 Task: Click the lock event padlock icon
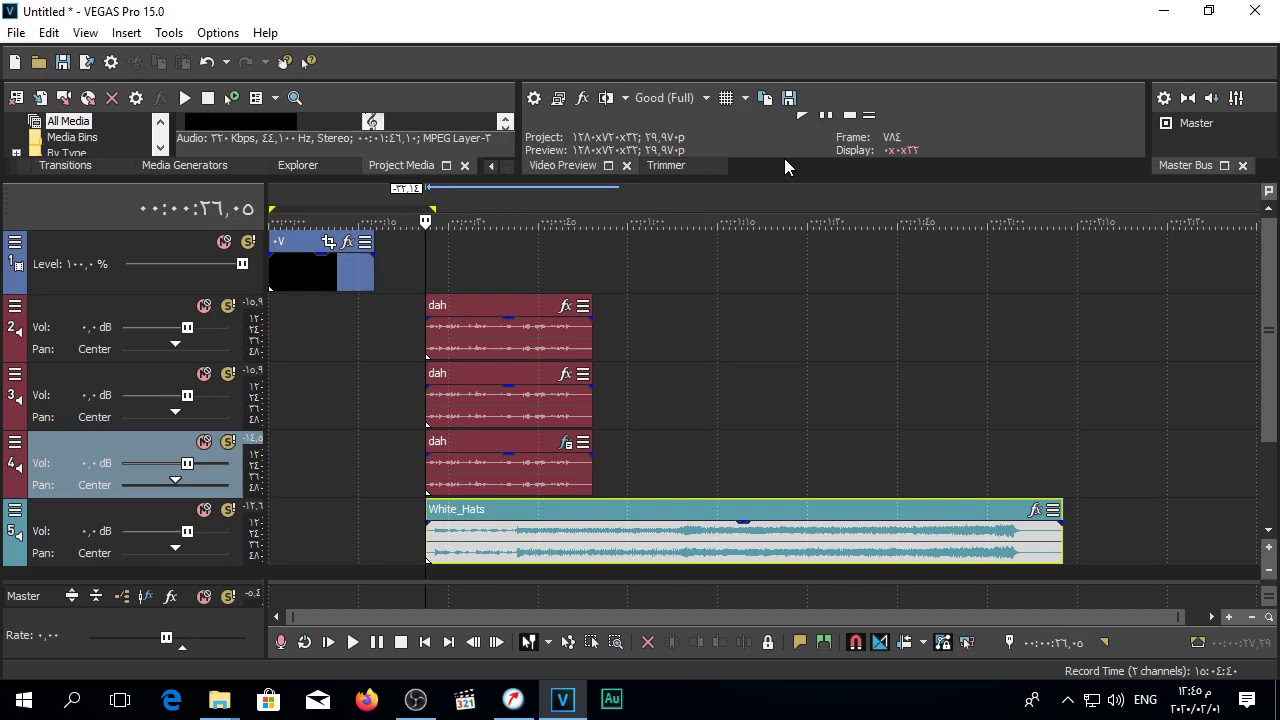pyautogui.click(x=768, y=642)
